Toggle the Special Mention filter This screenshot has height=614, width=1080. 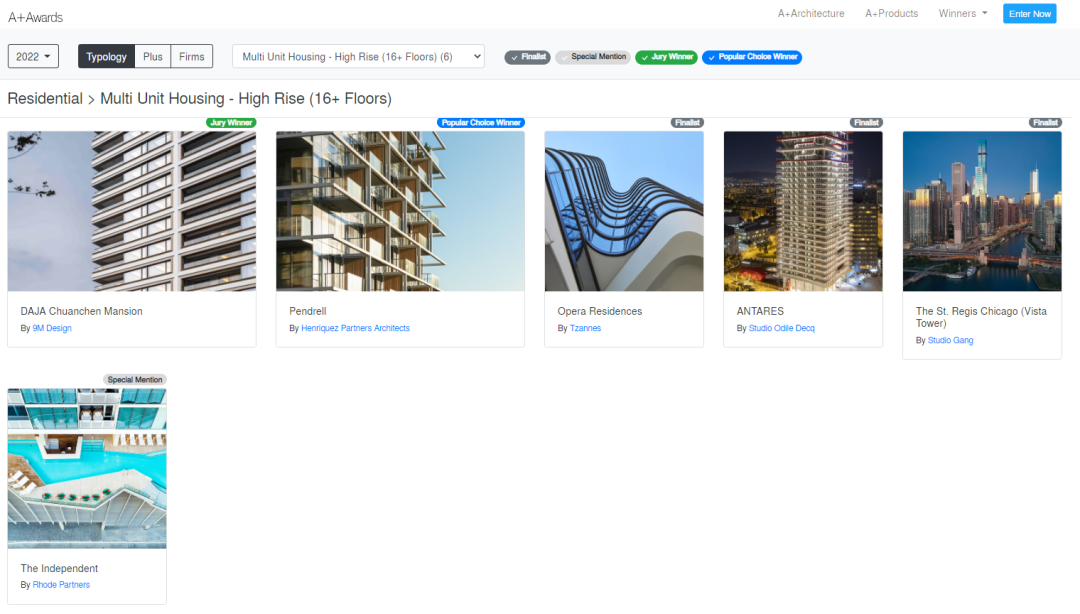(593, 57)
